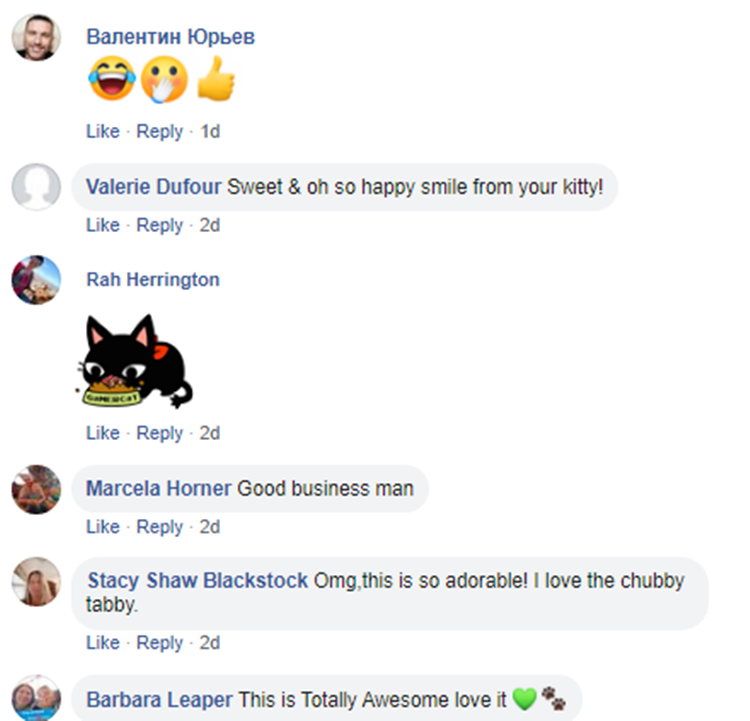Click the green heart emoji in Barbara's comment
750x721 pixels.
pyautogui.click(x=524, y=699)
